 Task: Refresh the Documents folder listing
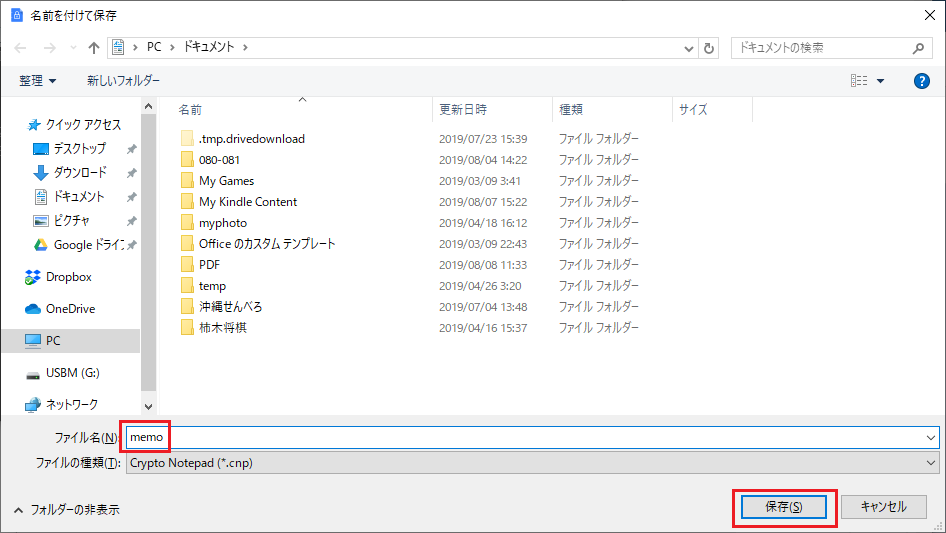click(709, 48)
